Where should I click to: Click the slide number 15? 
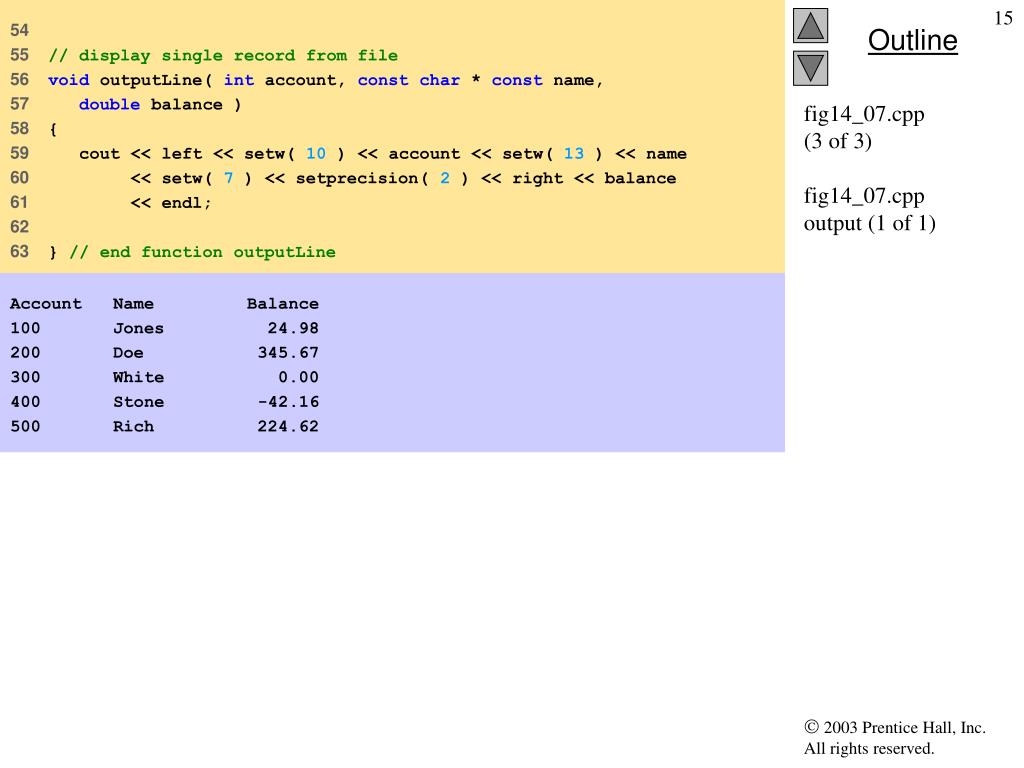(1003, 18)
